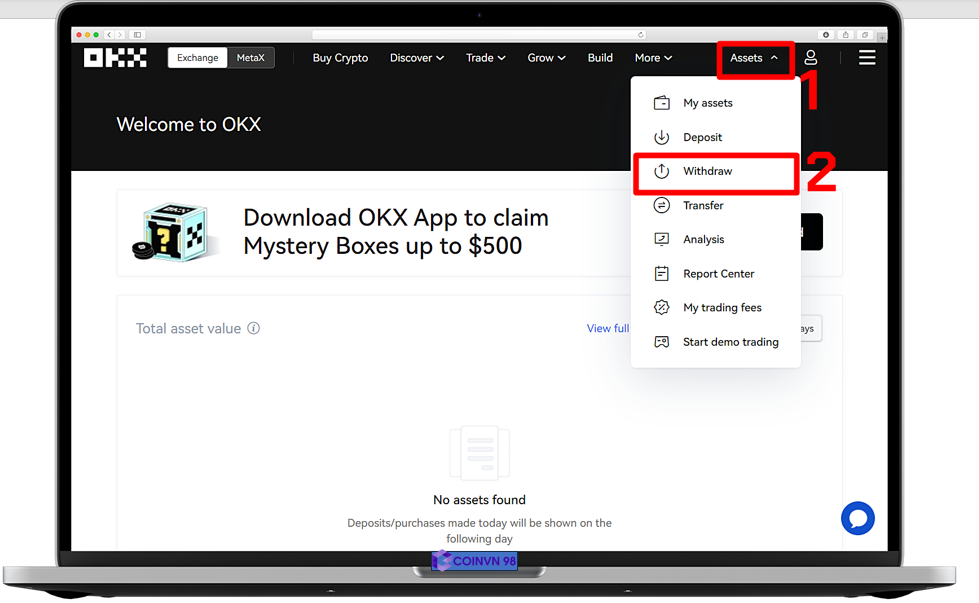Open the chat support bubble

(x=857, y=518)
